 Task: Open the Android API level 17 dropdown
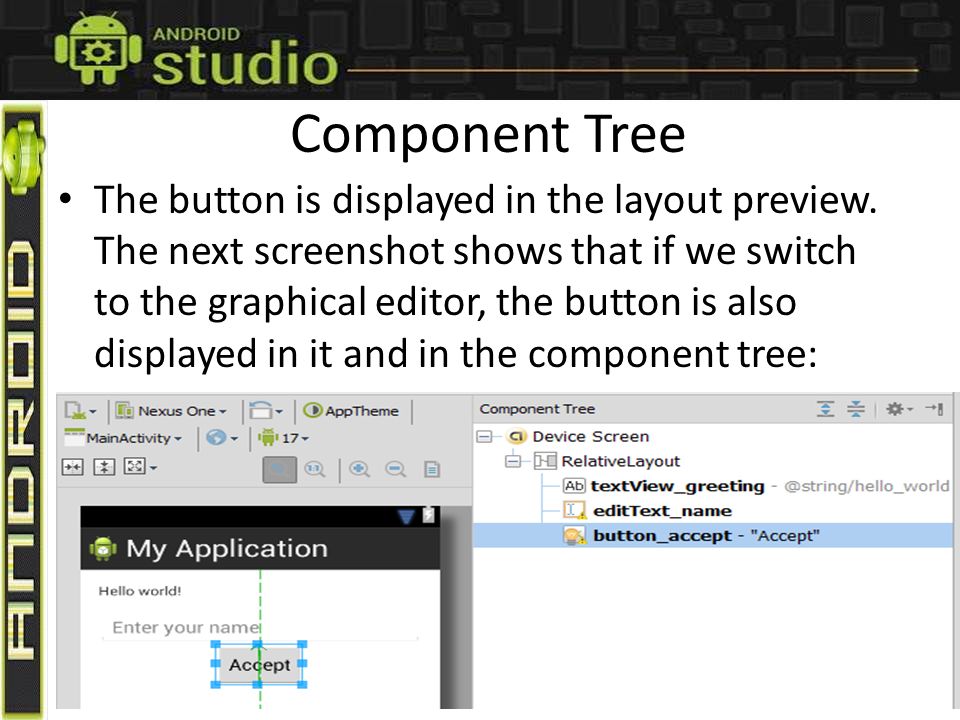pos(283,438)
